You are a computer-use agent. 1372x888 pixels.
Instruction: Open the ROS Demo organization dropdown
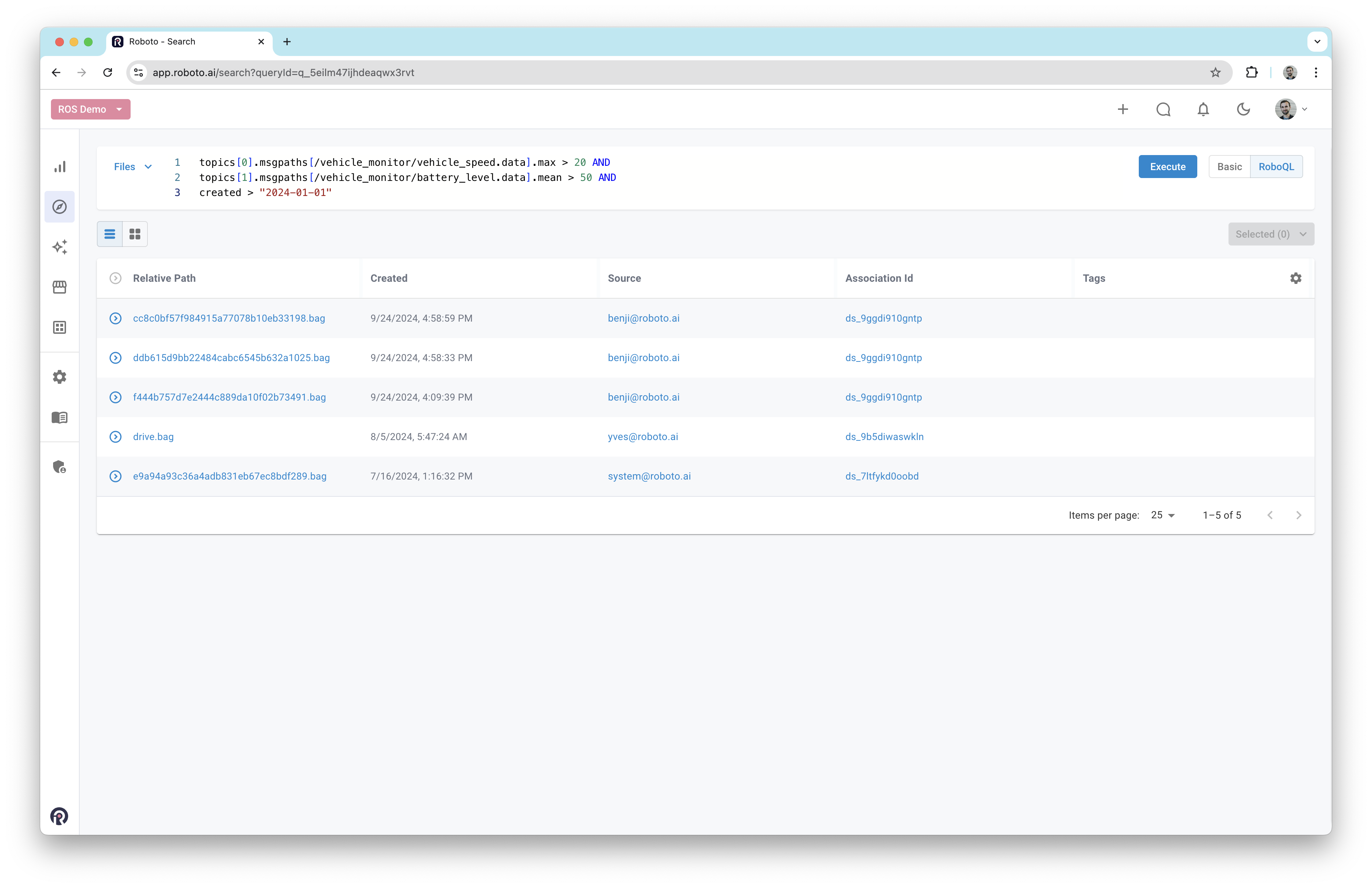[x=90, y=109]
